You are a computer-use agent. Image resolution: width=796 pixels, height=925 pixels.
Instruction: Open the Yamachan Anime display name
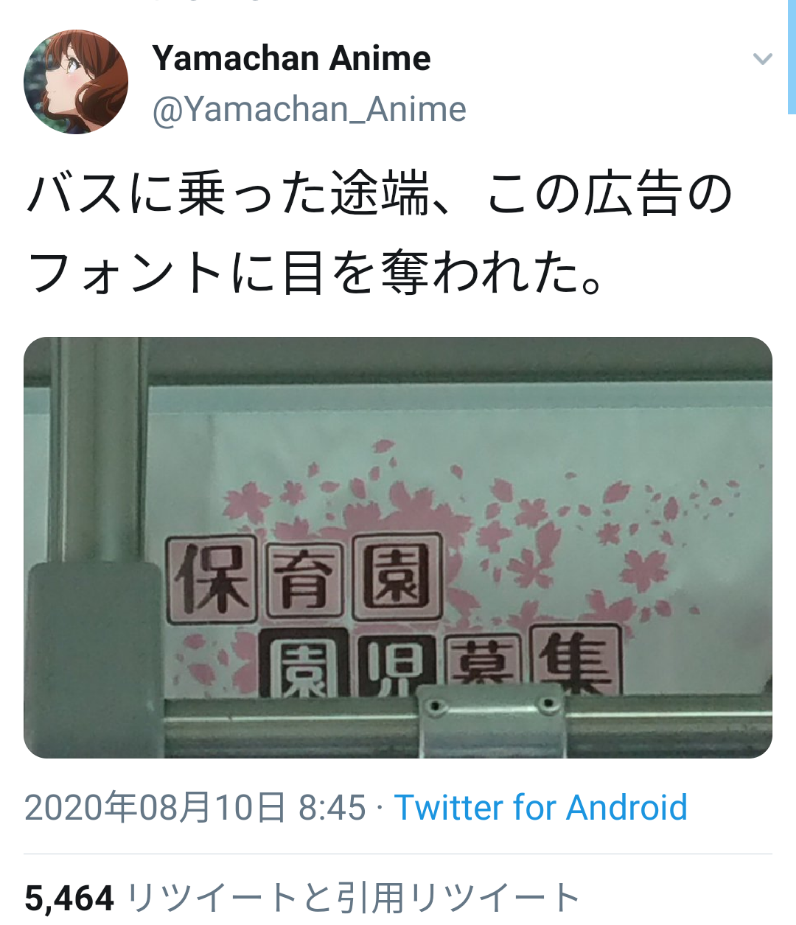point(291,58)
